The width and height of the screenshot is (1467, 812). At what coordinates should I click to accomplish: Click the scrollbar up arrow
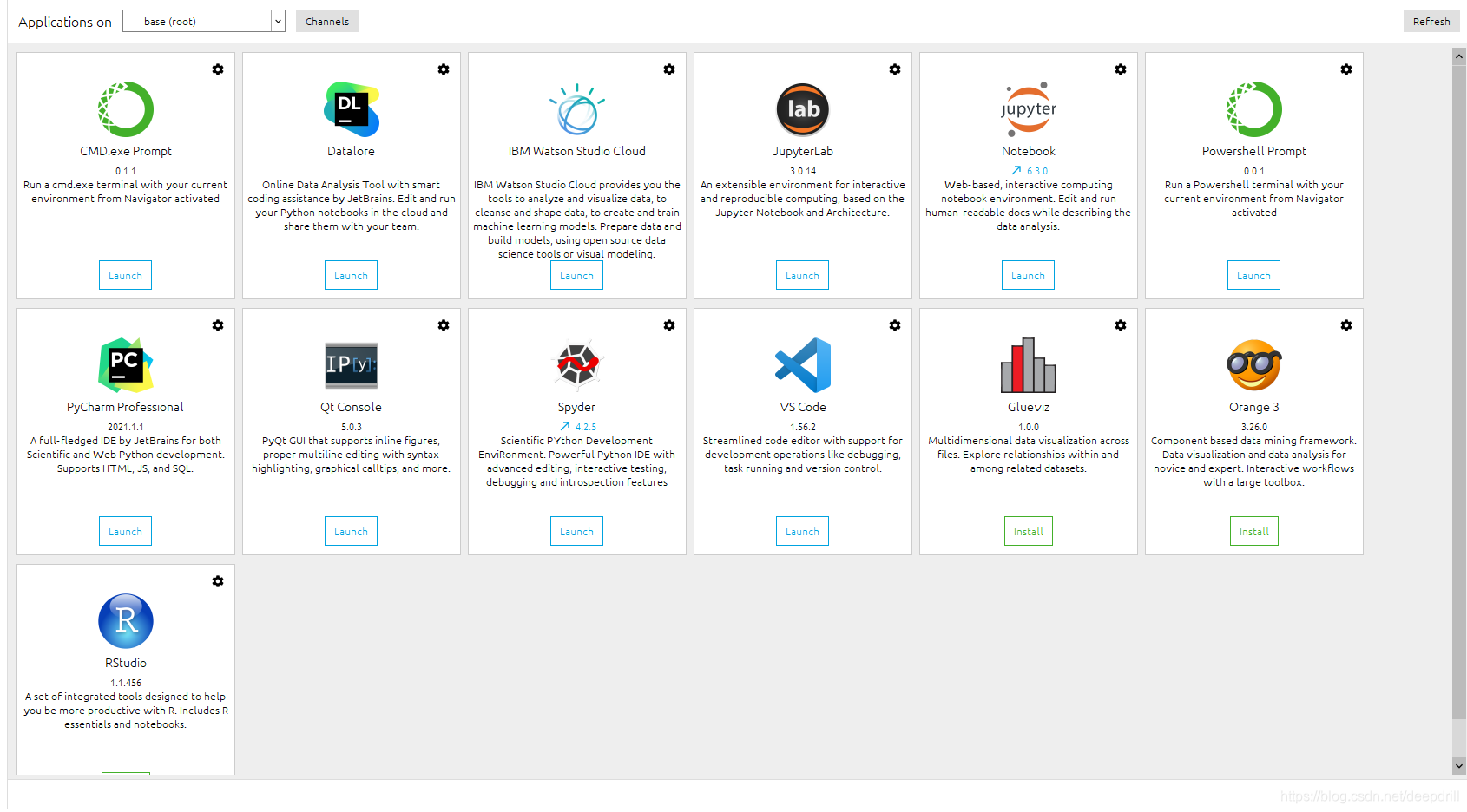(1459, 56)
